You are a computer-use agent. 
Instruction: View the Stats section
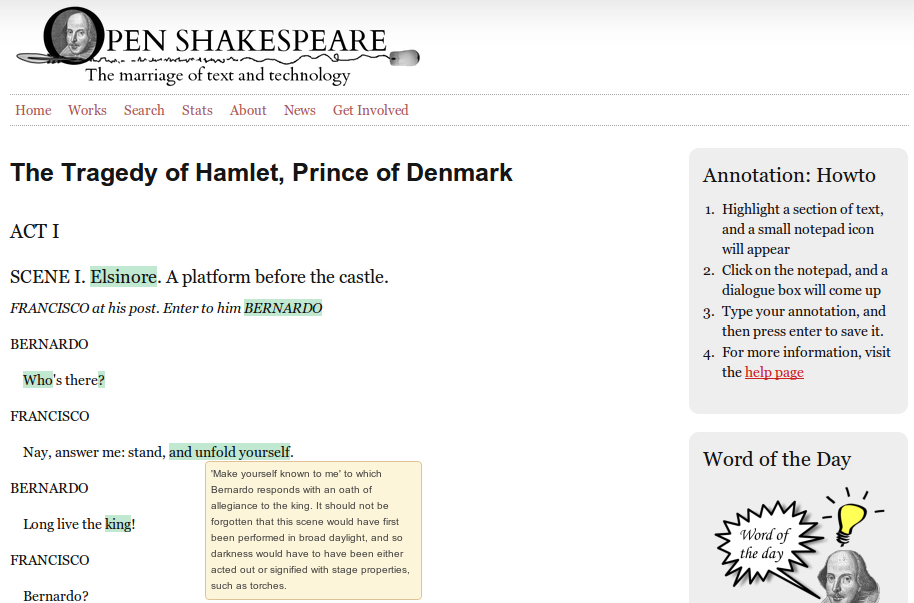pyautogui.click(x=197, y=110)
